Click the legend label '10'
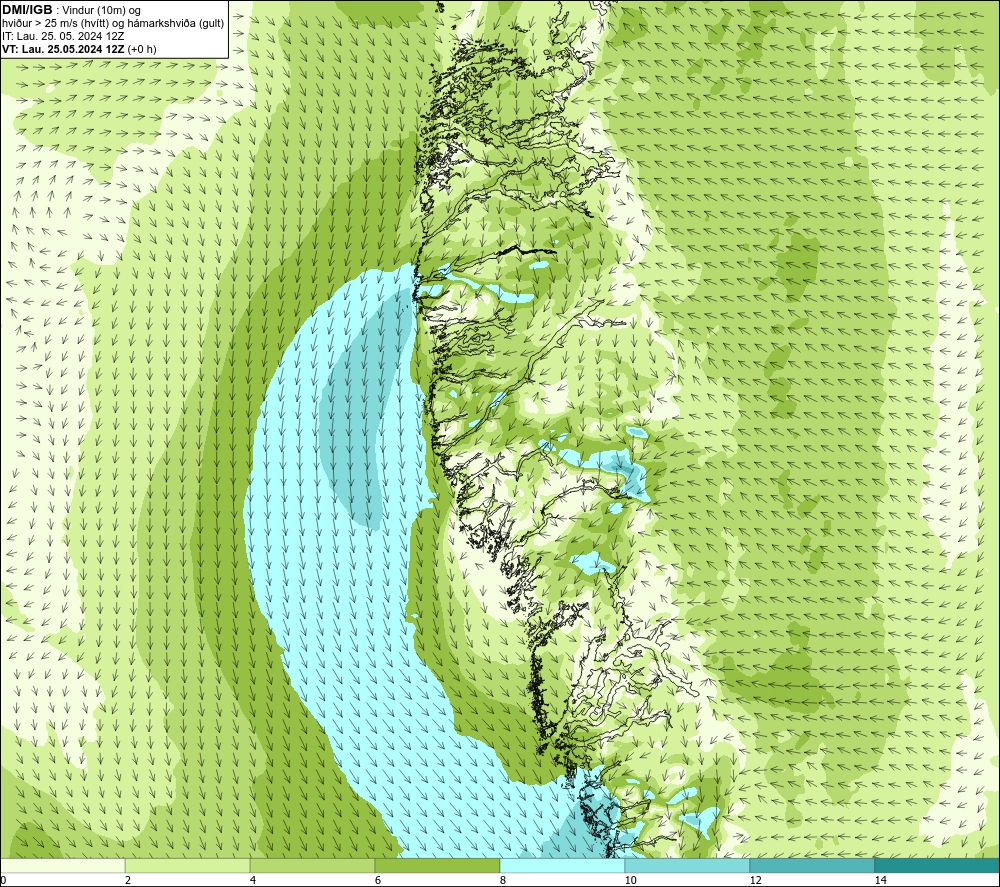Image resolution: width=1000 pixels, height=887 pixels. (x=630, y=880)
